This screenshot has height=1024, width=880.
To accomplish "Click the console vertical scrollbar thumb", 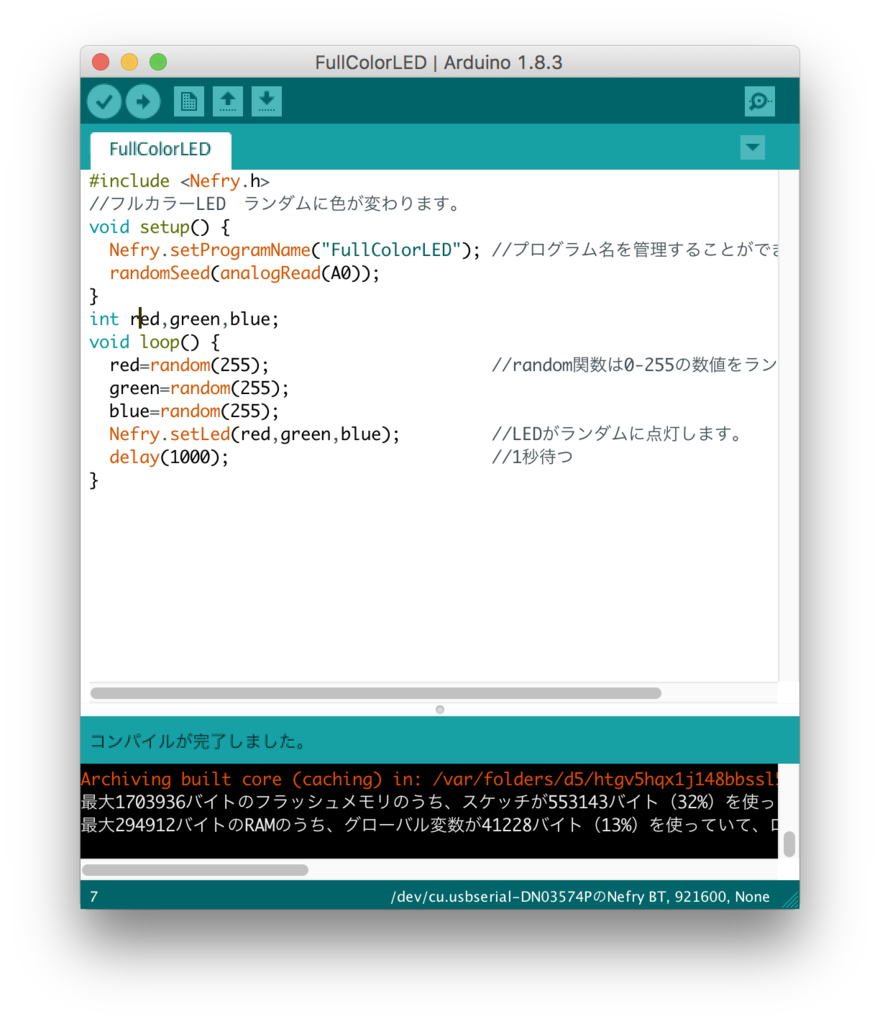I will pos(789,844).
